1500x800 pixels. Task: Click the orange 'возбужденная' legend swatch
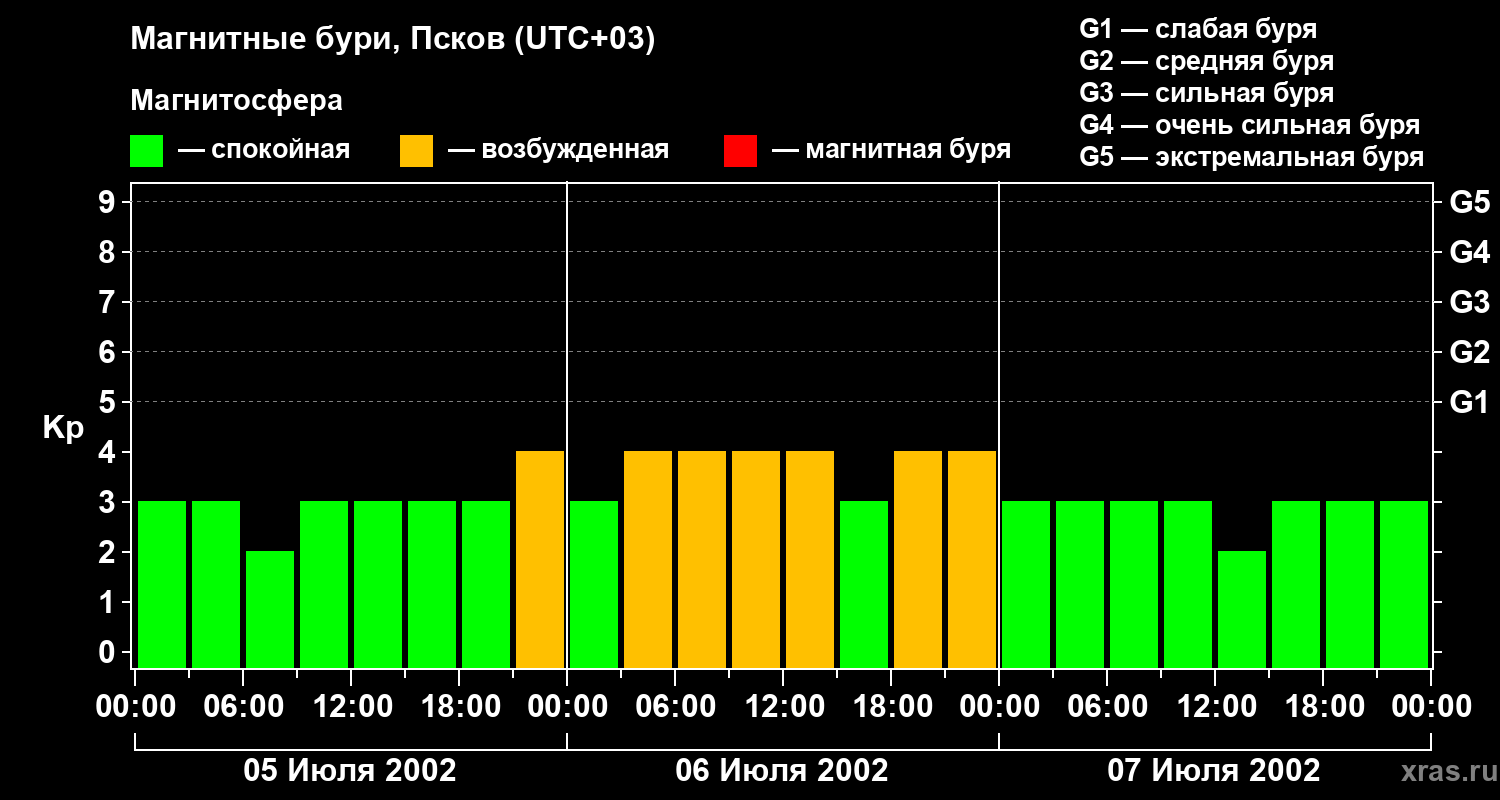pyautogui.click(x=416, y=151)
